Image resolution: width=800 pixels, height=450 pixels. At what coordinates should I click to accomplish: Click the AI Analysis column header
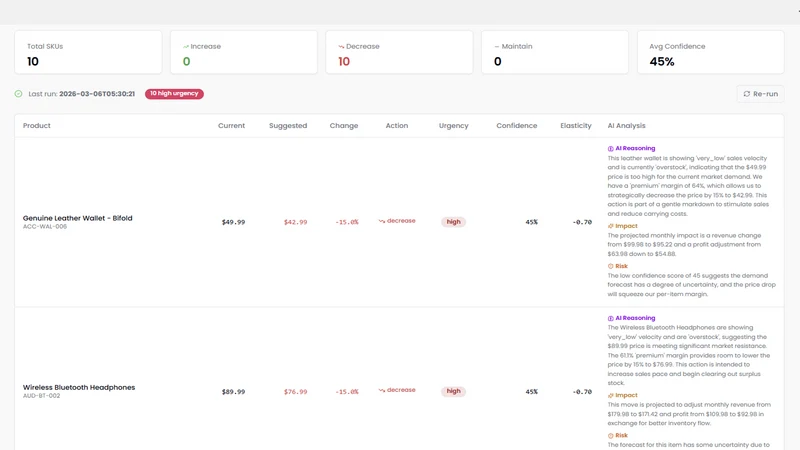tap(627, 126)
